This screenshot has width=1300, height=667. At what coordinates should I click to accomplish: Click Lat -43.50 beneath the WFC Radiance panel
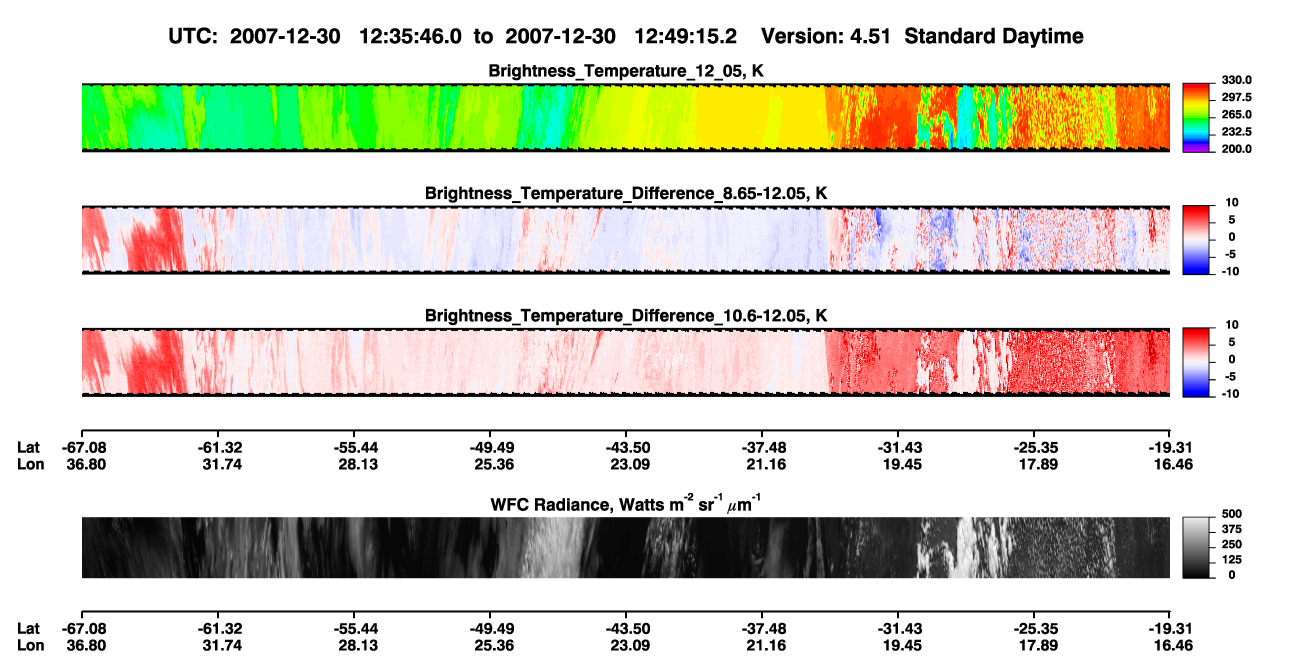pyautogui.click(x=626, y=628)
